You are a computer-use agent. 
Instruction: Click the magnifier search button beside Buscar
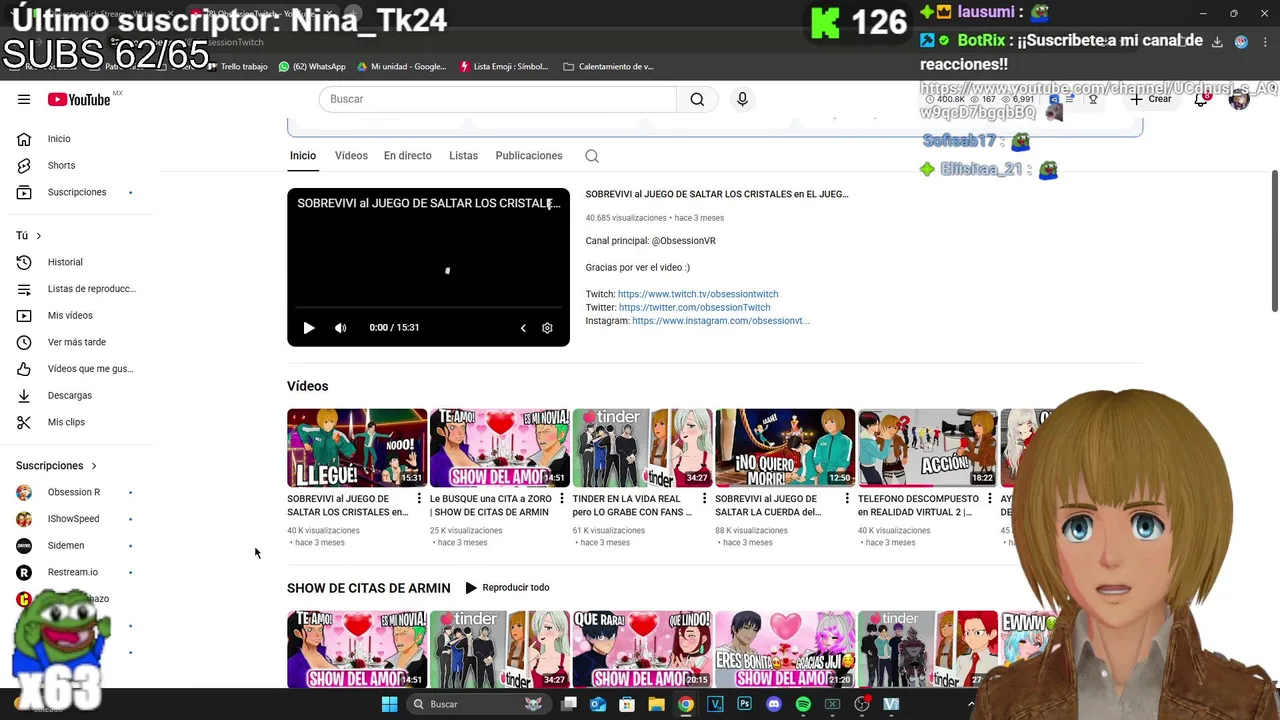tap(697, 99)
